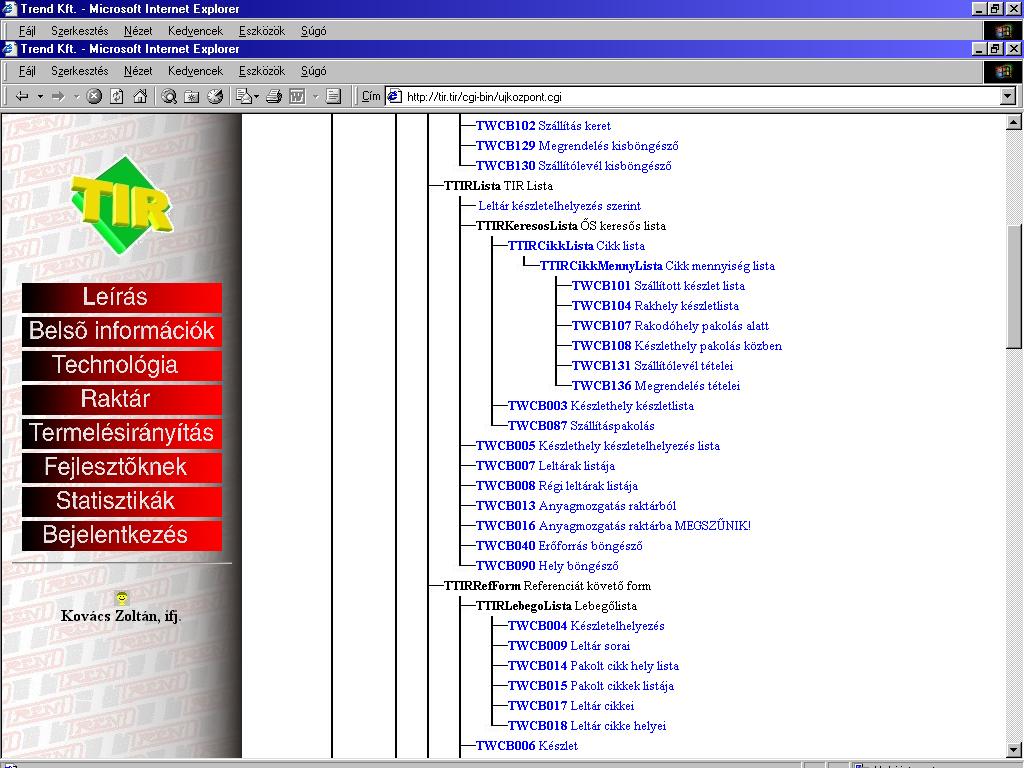1024x768 pixels.
Task: Open Fájl menu in background window
Action: (x=27, y=31)
